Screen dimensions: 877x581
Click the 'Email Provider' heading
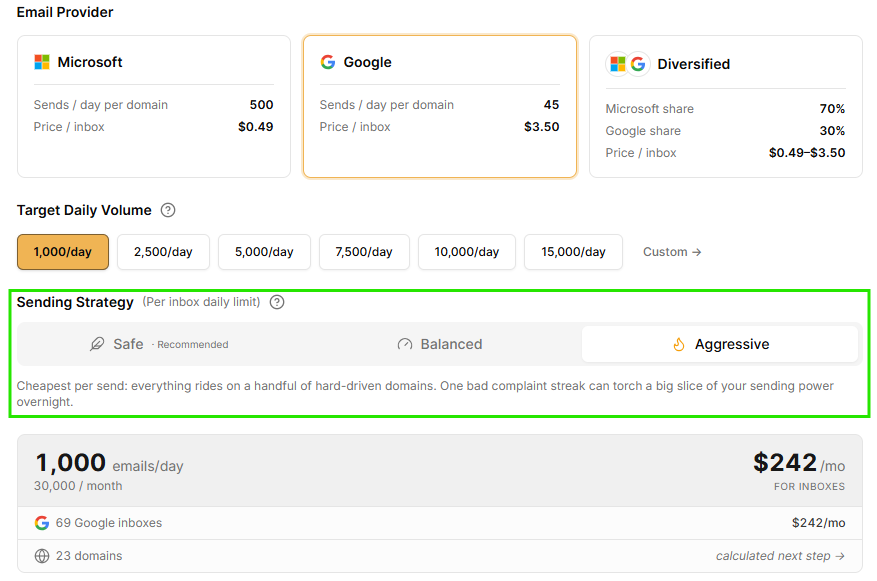65,12
